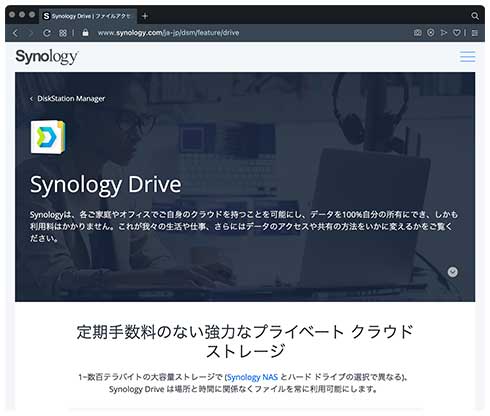Open the speed dial grid icon
The image size is (490, 416).
[x=63, y=33]
